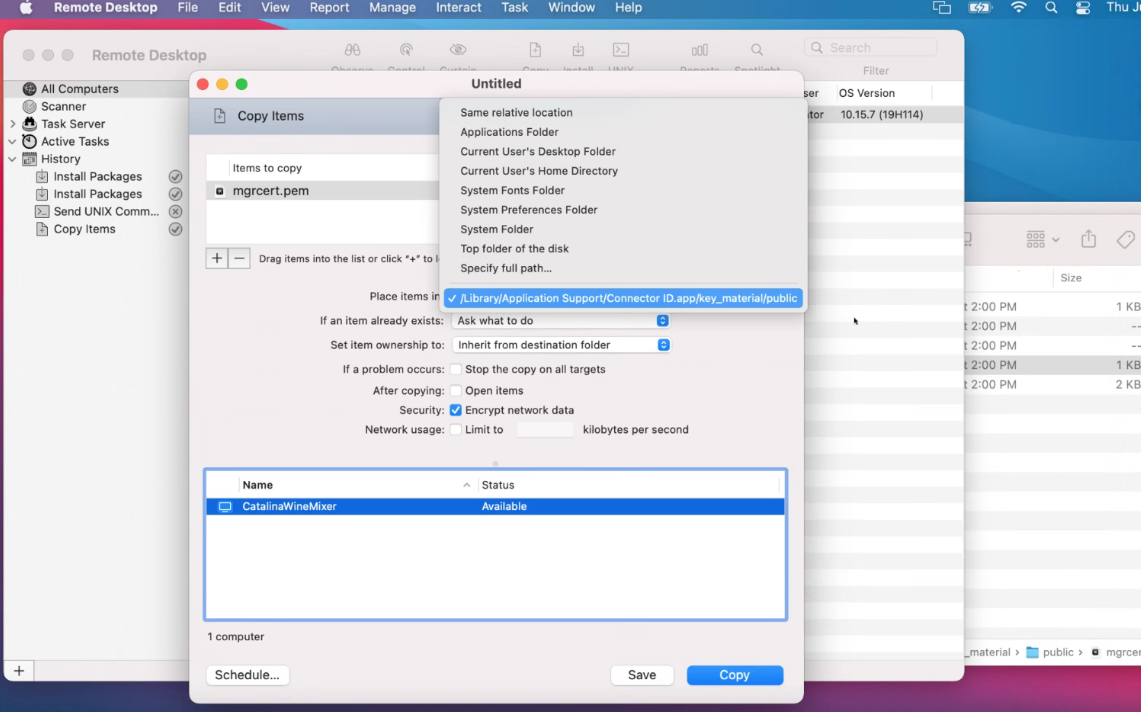The image size is (1141, 712).
Task: Collapse the History disclosure arrow
Action: tap(12, 159)
